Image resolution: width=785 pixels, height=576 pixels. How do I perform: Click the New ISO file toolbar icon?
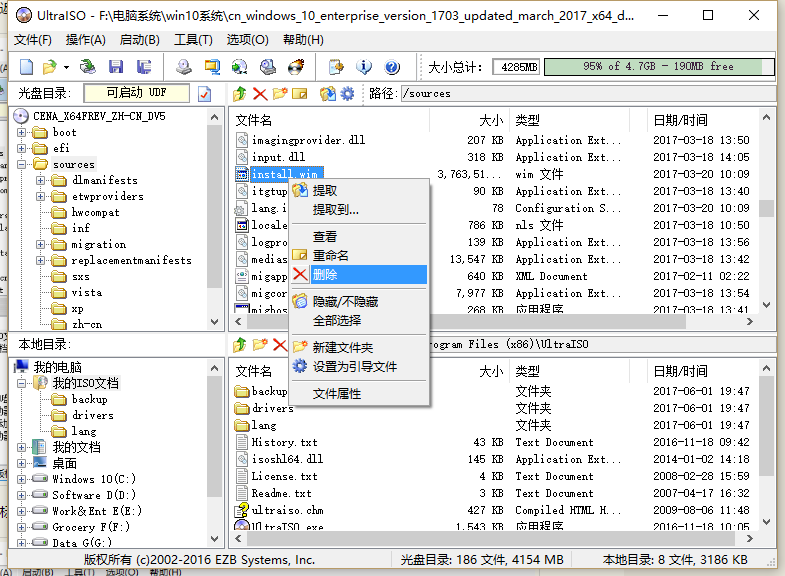27,67
